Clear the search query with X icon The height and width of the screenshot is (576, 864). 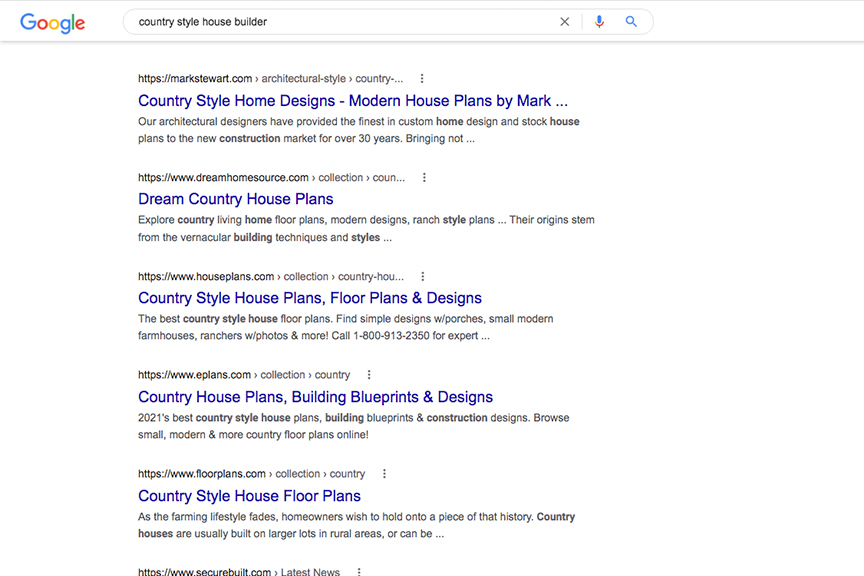[564, 22]
